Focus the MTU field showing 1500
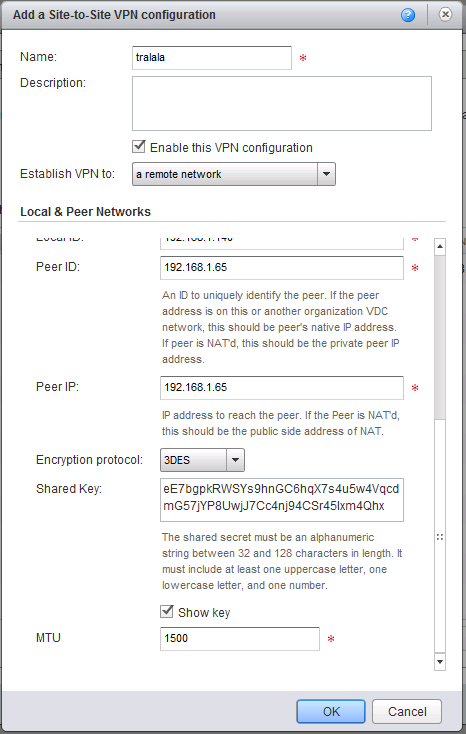The height and width of the screenshot is (734, 466). tap(240, 639)
